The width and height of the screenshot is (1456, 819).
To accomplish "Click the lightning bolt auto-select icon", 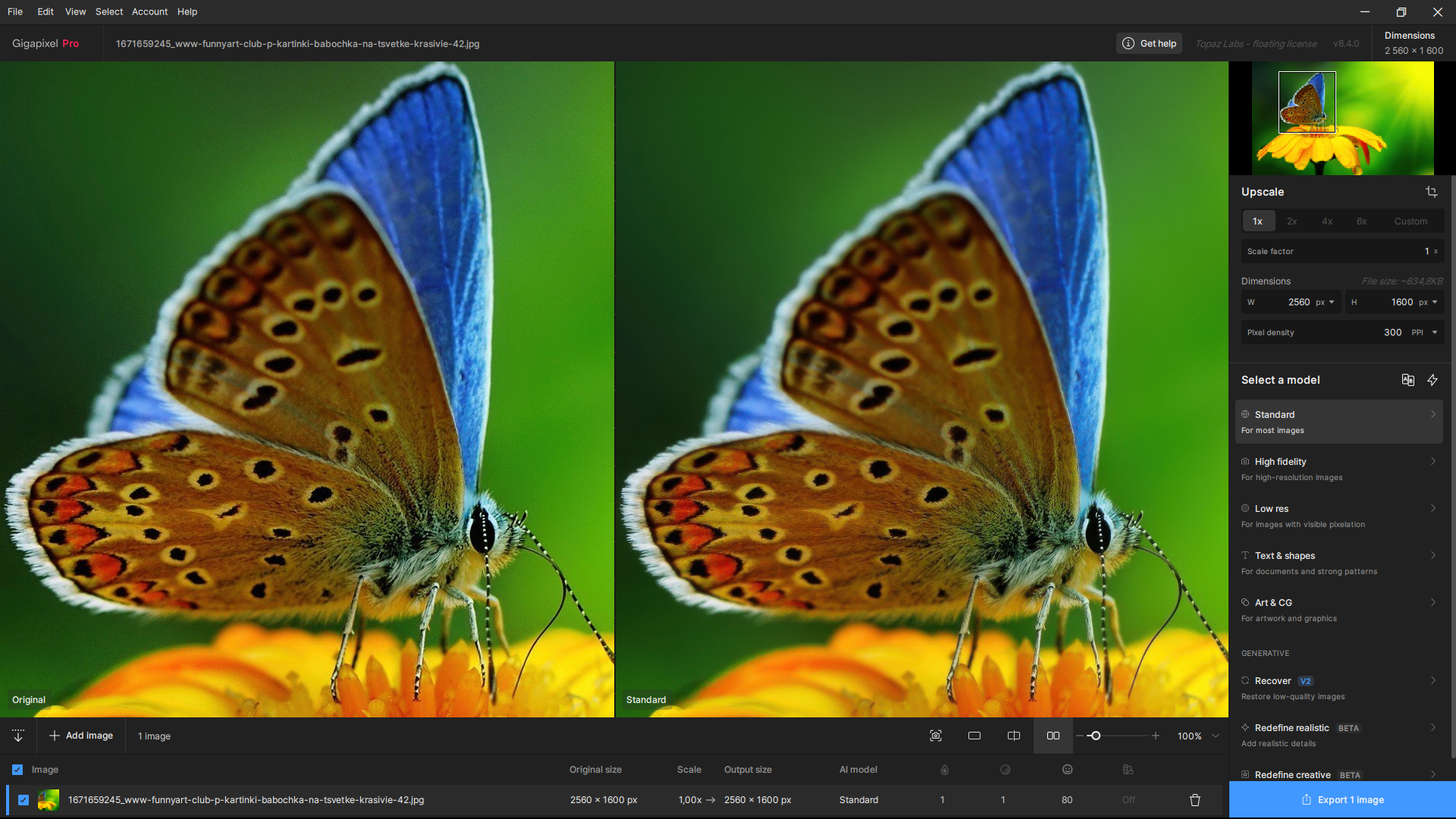I will (1432, 380).
